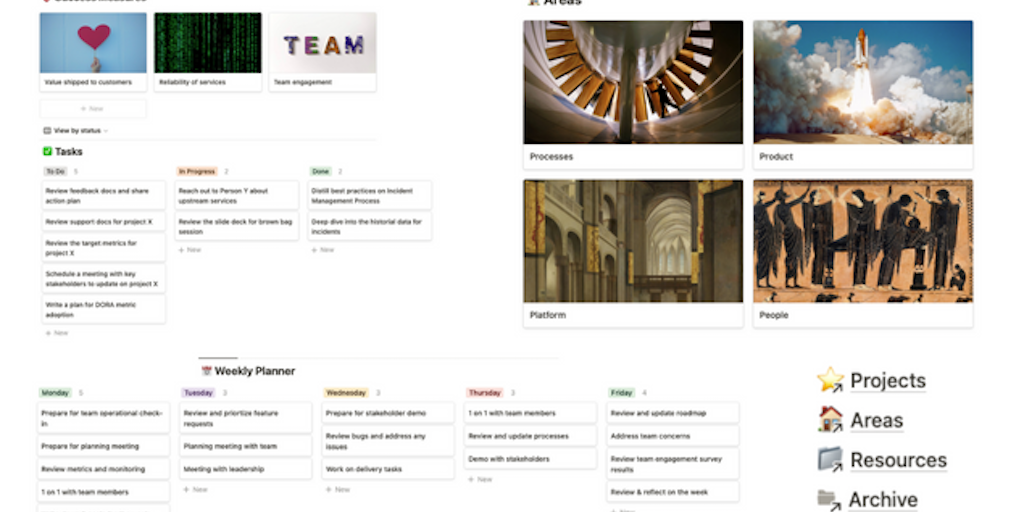Open Wednesday item Prepare for stakeholder demo
The width and height of the screenshot is (1024, 512).
[x=389, y=413]
